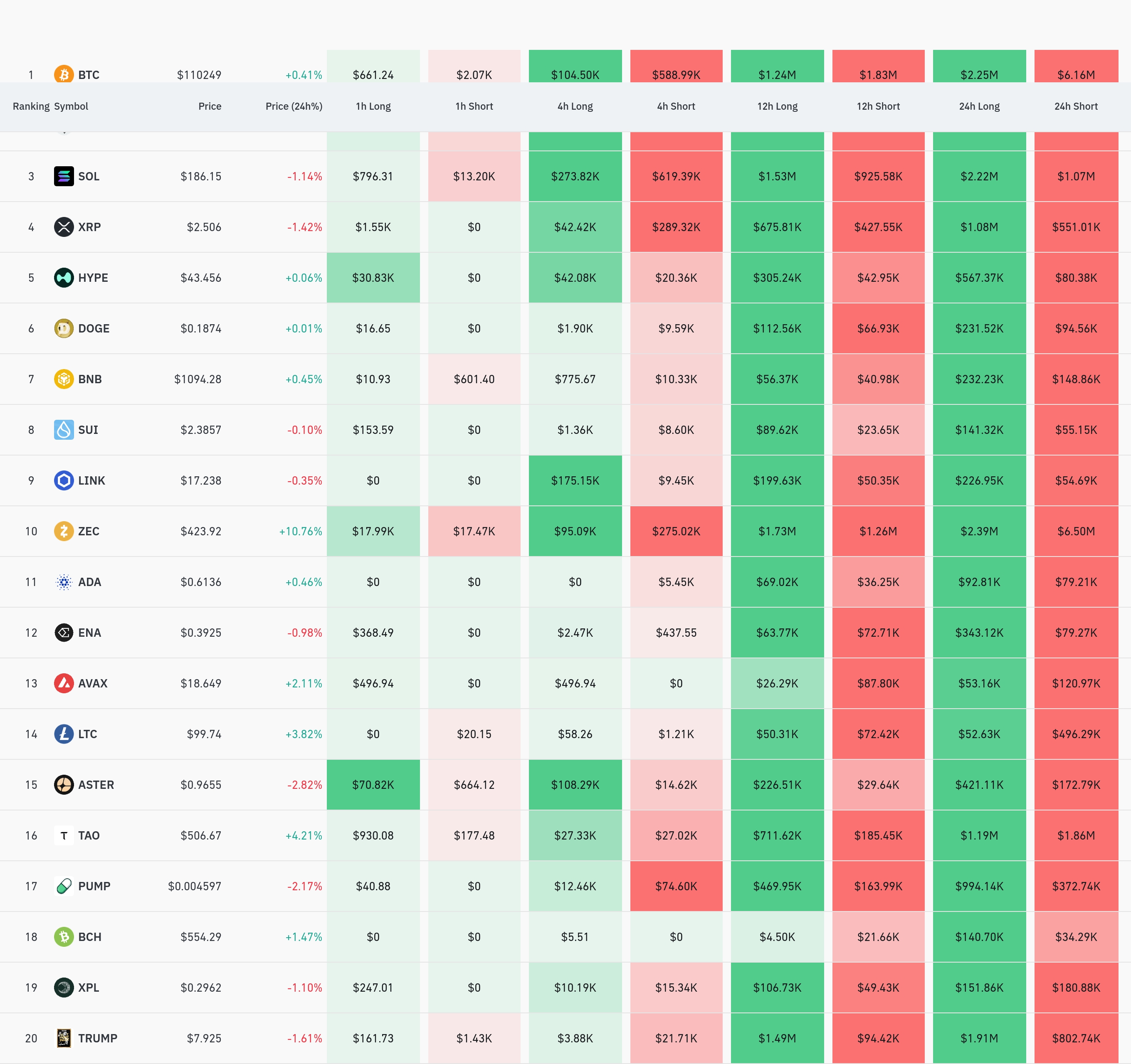Click the Ranking column header
The image size is (1131, 1064).
coord(31,106)
